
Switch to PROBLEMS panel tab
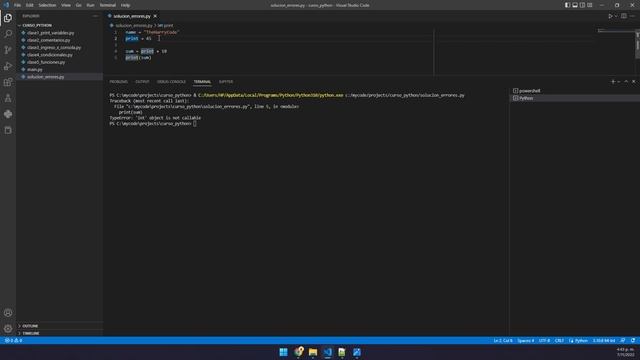[118, 82]
